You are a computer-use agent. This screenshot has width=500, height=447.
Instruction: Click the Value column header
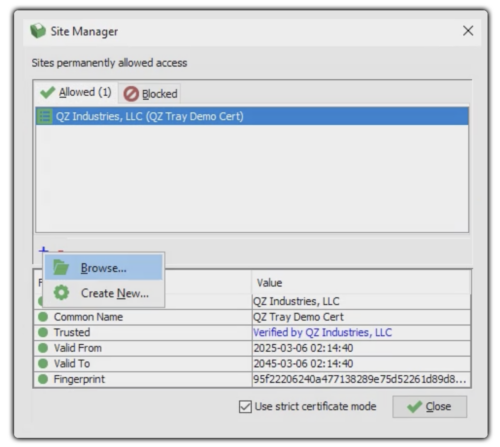pyautogui.click(x=361, y=283)
